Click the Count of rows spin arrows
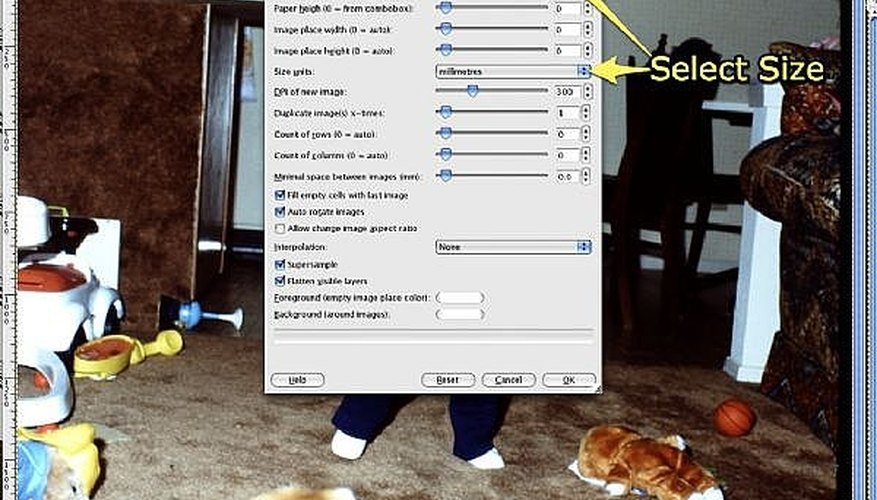Screen dimensions: 877x500 (x=586, y=134)
